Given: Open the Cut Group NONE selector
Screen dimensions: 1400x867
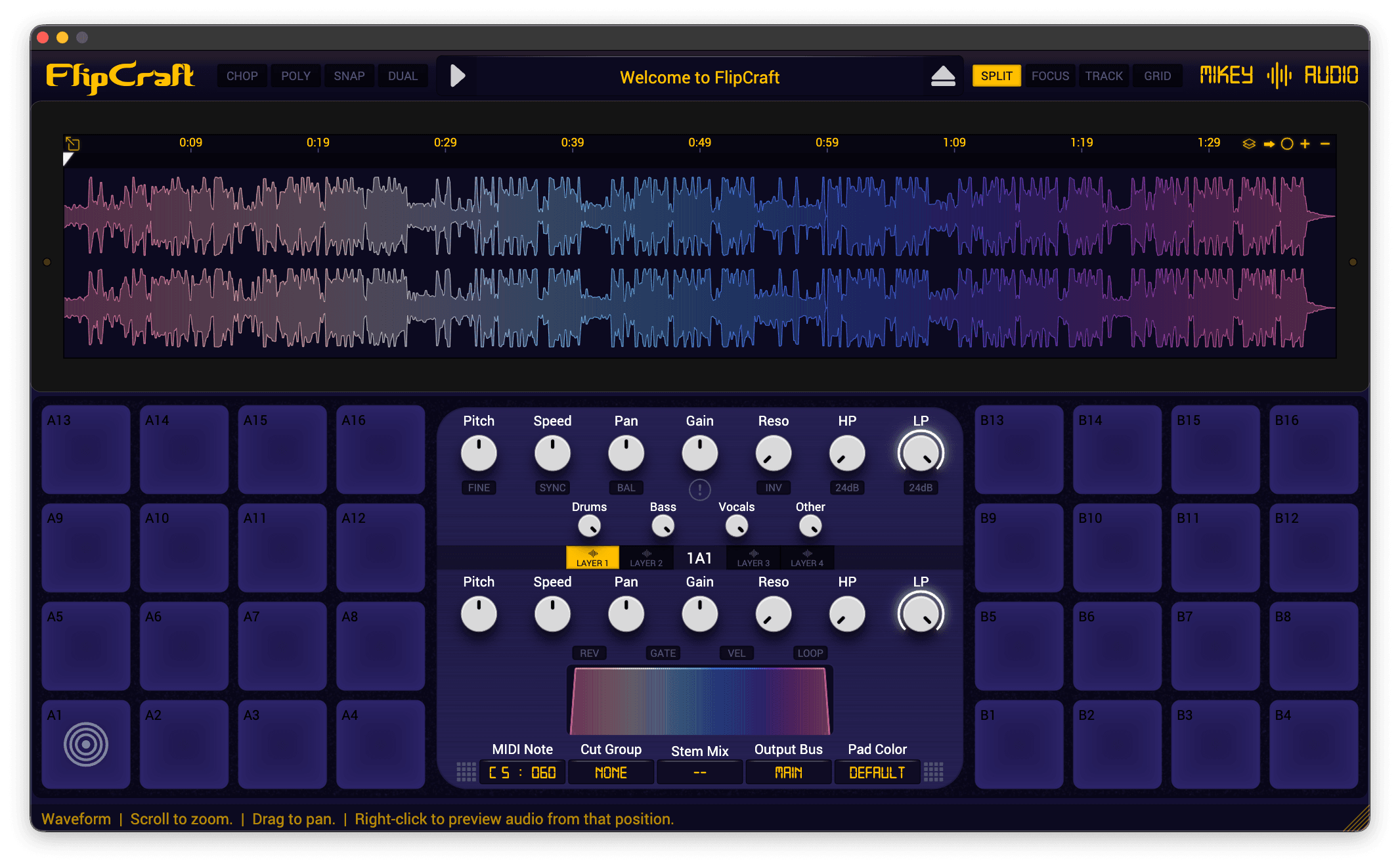Looking at the screenshot, I should point(611,772).
